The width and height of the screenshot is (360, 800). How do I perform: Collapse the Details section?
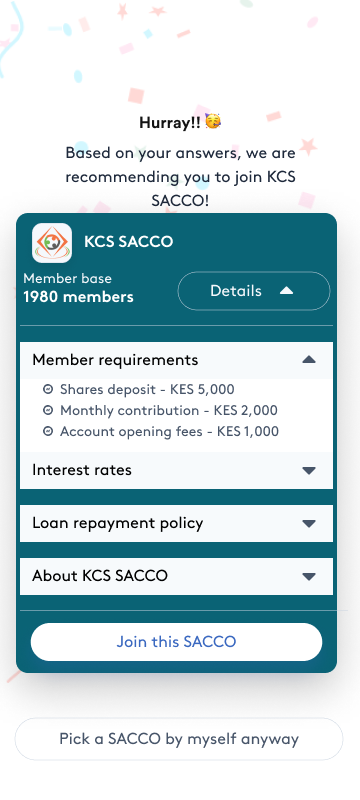(254, 291)
